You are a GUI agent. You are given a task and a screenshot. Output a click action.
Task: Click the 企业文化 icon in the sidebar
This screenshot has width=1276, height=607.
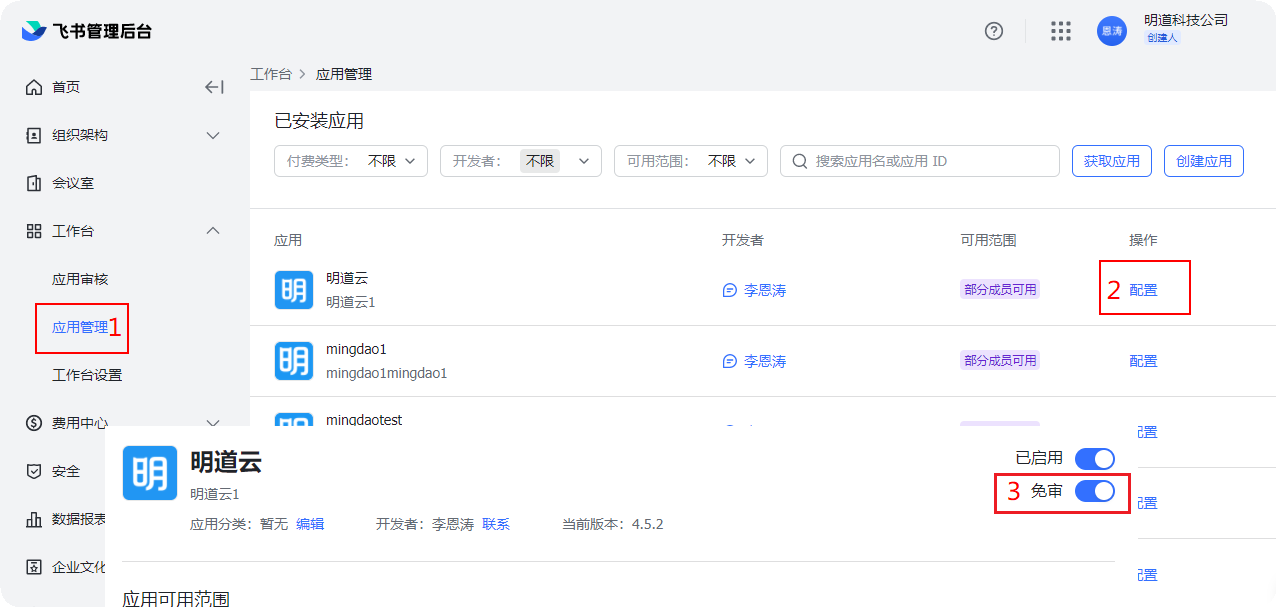pos(34,567)
